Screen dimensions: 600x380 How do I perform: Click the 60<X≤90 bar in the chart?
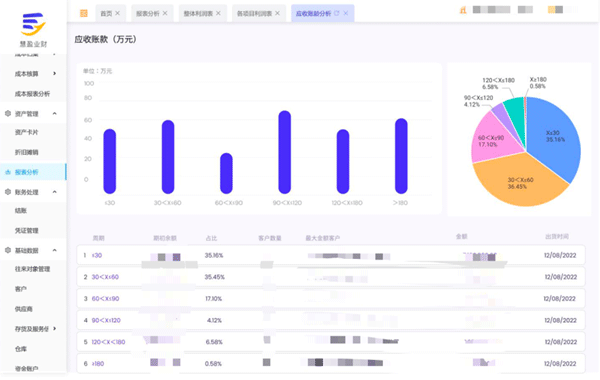click(226, 173)
